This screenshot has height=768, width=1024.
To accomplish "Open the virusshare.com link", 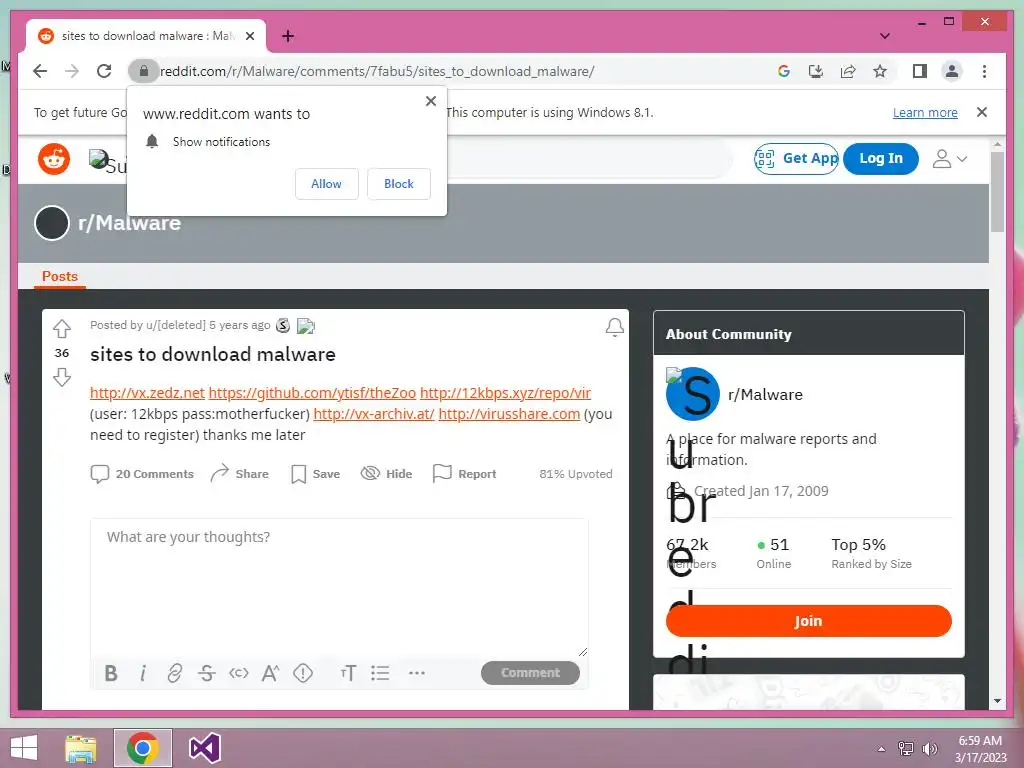I will tap(509, 414).
